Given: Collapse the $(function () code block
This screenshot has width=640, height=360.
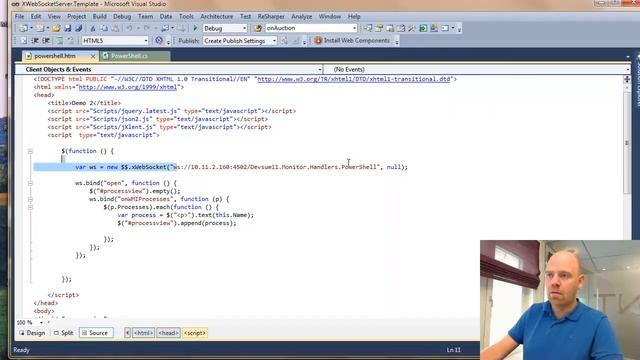Looking at the screenshot, I should [30, 151].
